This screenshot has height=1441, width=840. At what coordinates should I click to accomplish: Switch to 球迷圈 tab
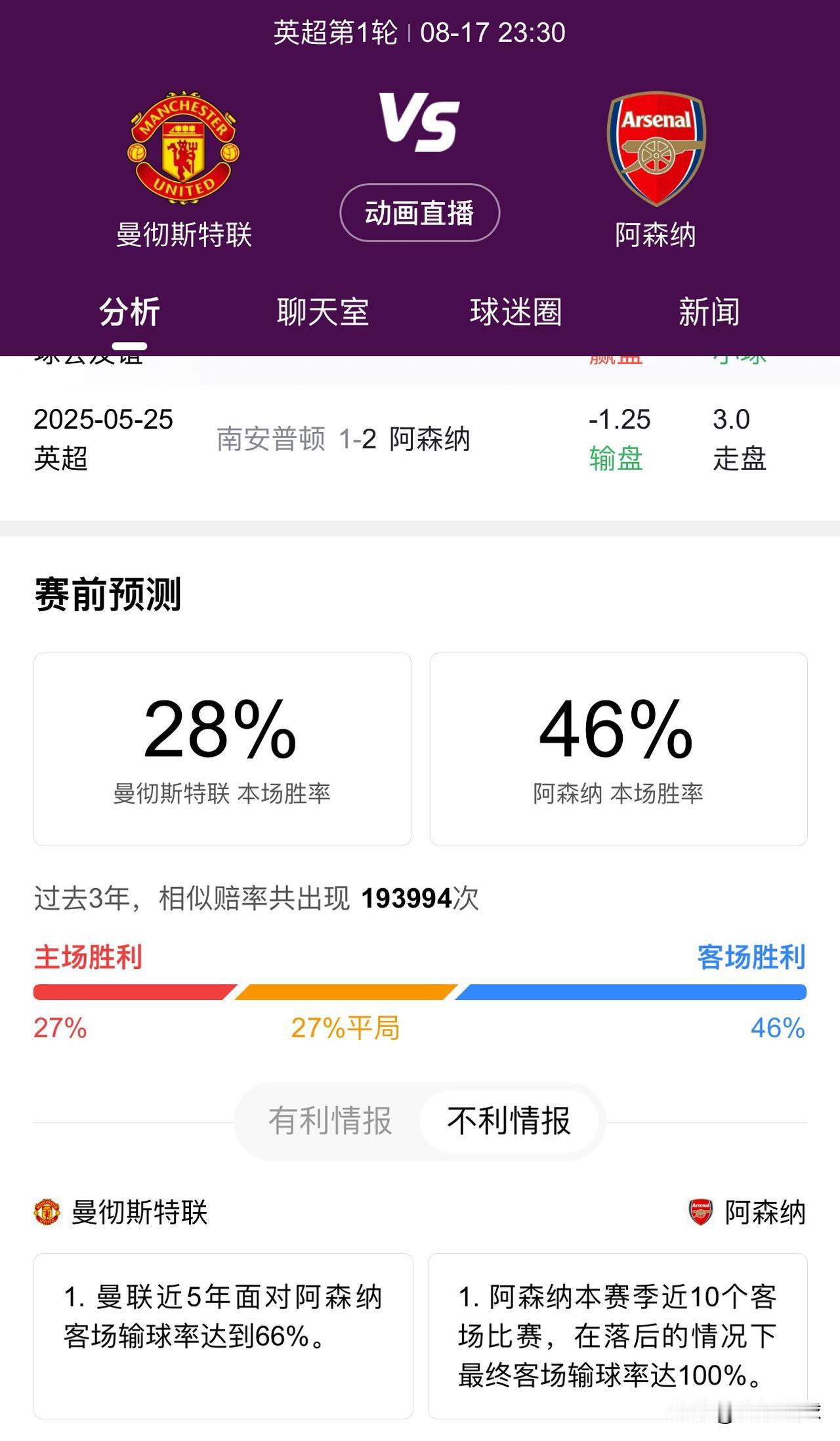point(516,312)
